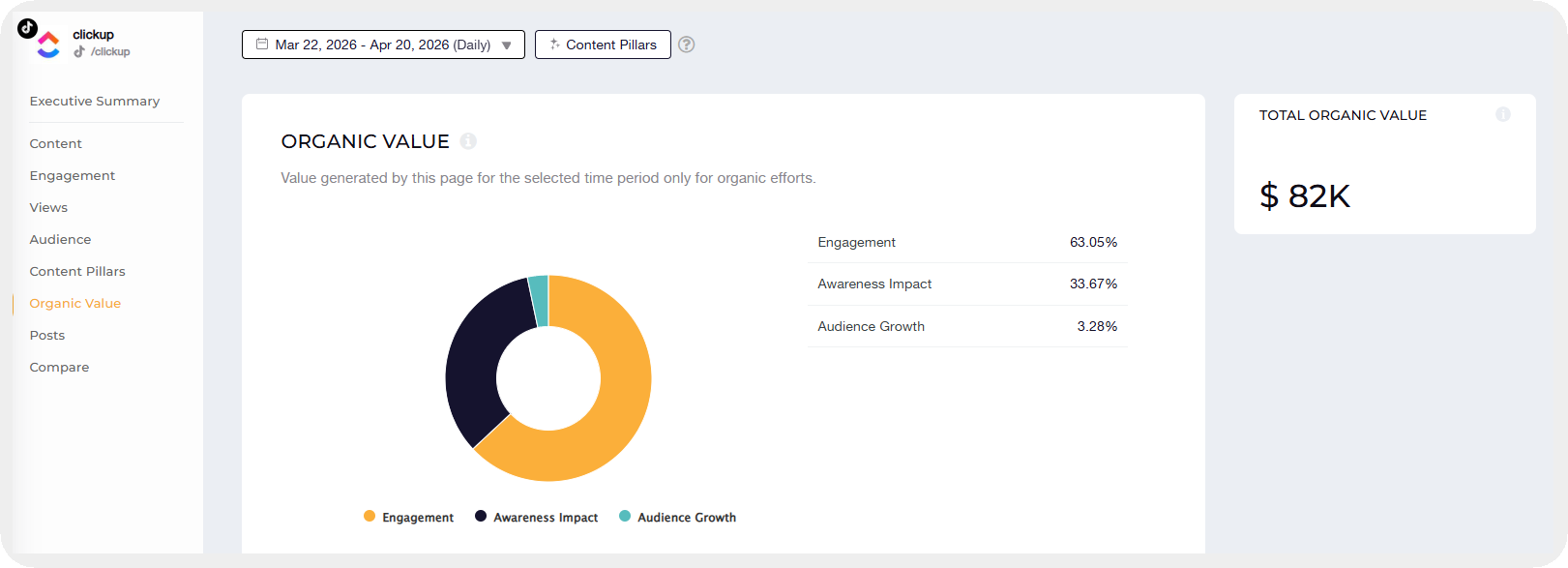This screenshot has width=1568, height=568.
Task: Click Awareness Impact row in value table
Action: tap(967, 284)
